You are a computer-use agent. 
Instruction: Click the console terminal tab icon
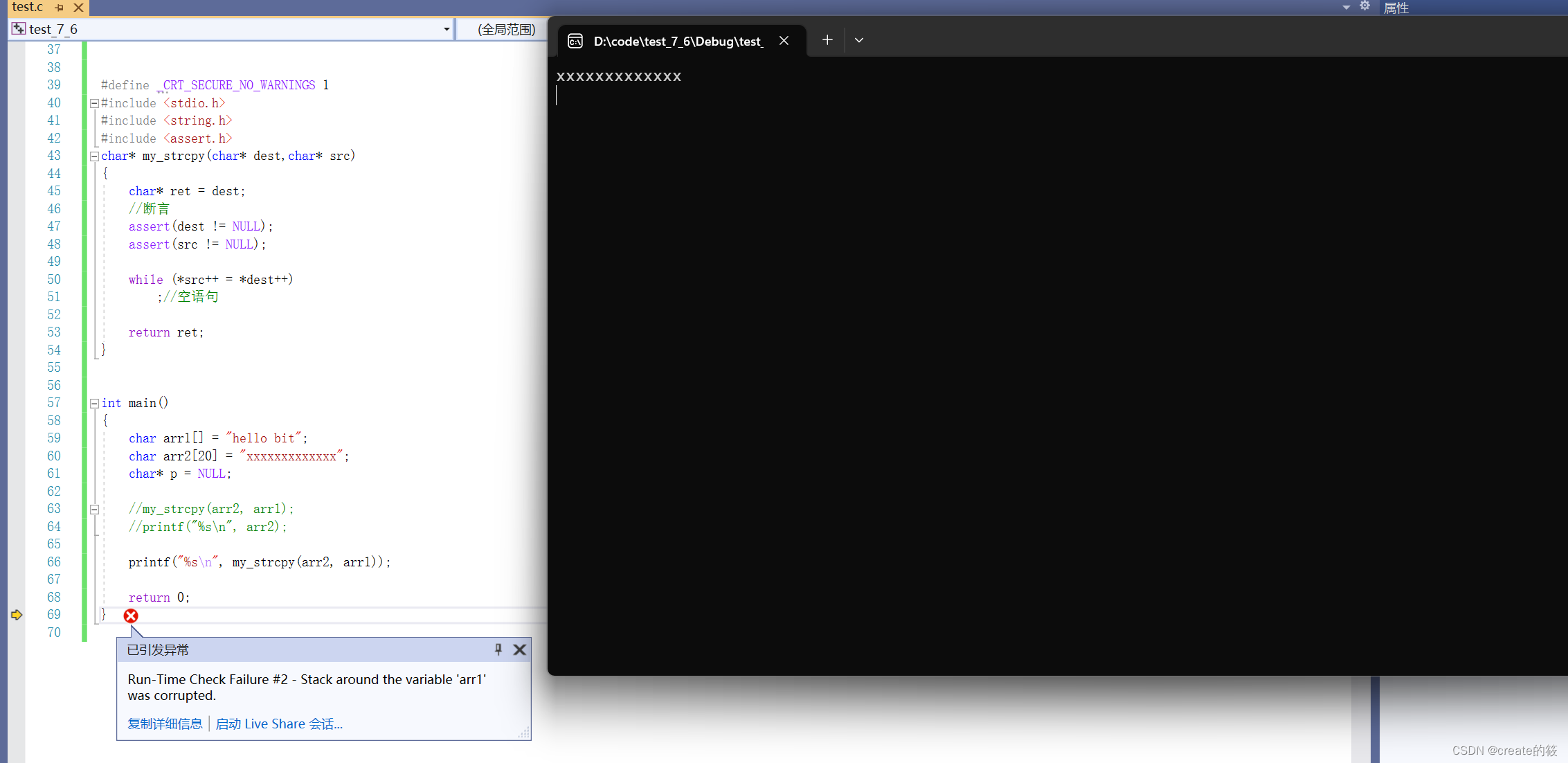pyautogui.click(x=575, y=41)
